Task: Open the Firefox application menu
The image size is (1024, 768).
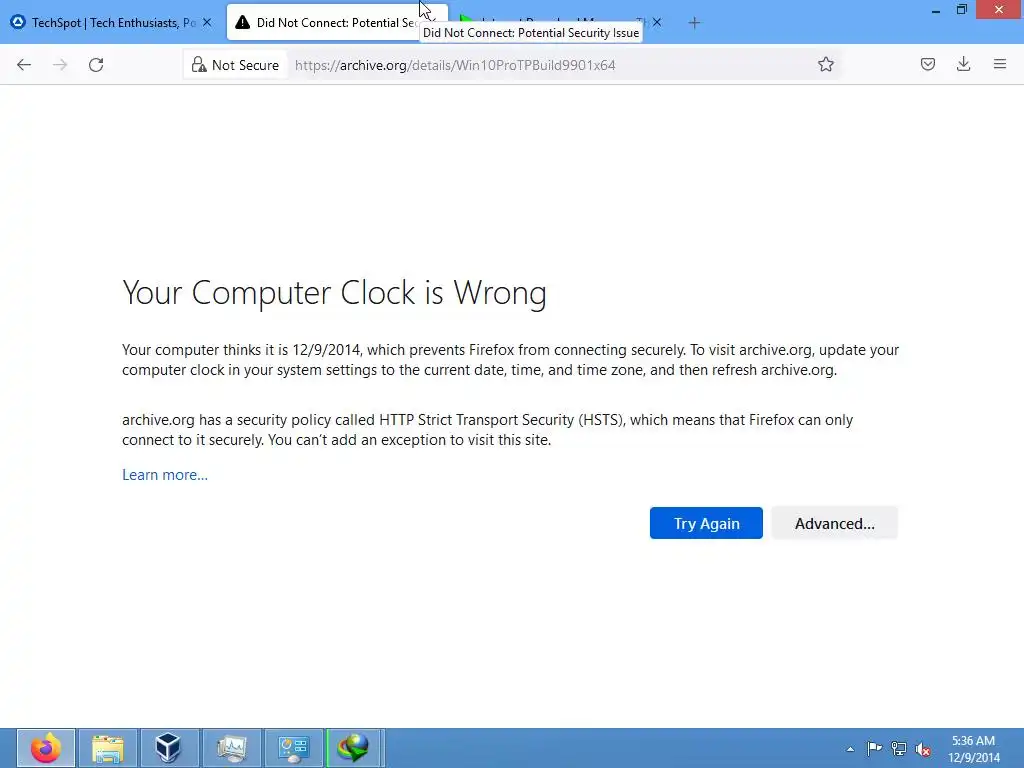Action: 999,64
